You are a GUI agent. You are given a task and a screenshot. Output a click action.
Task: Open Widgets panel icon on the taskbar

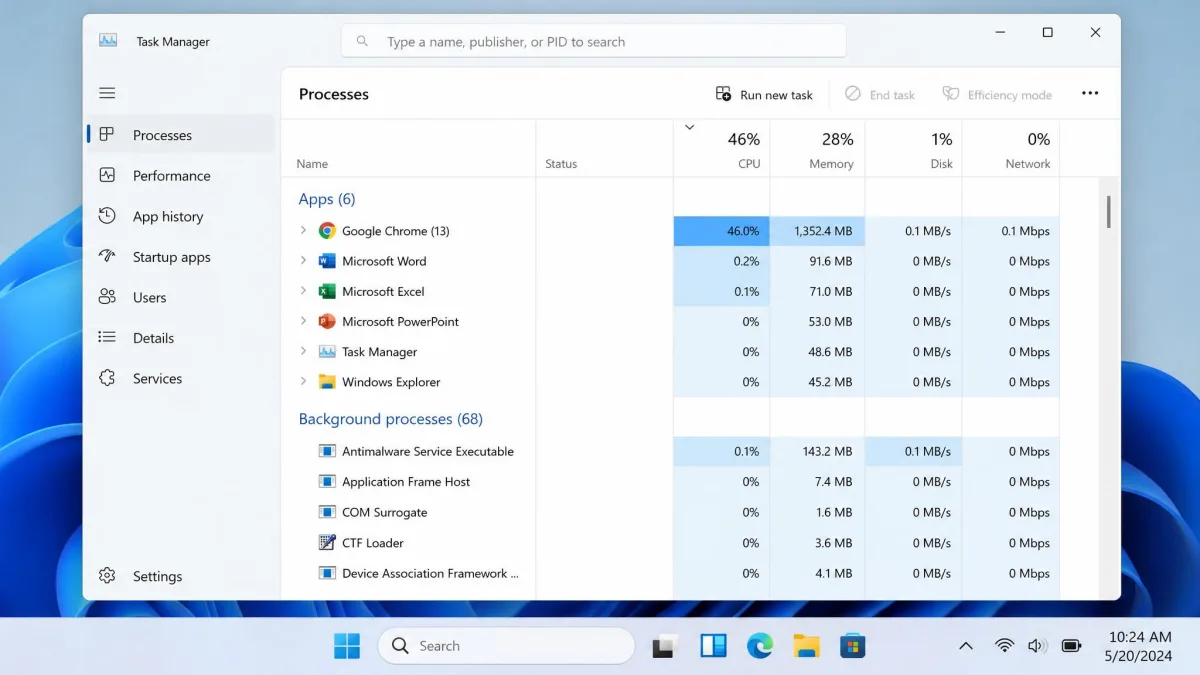tap(713, 646)
